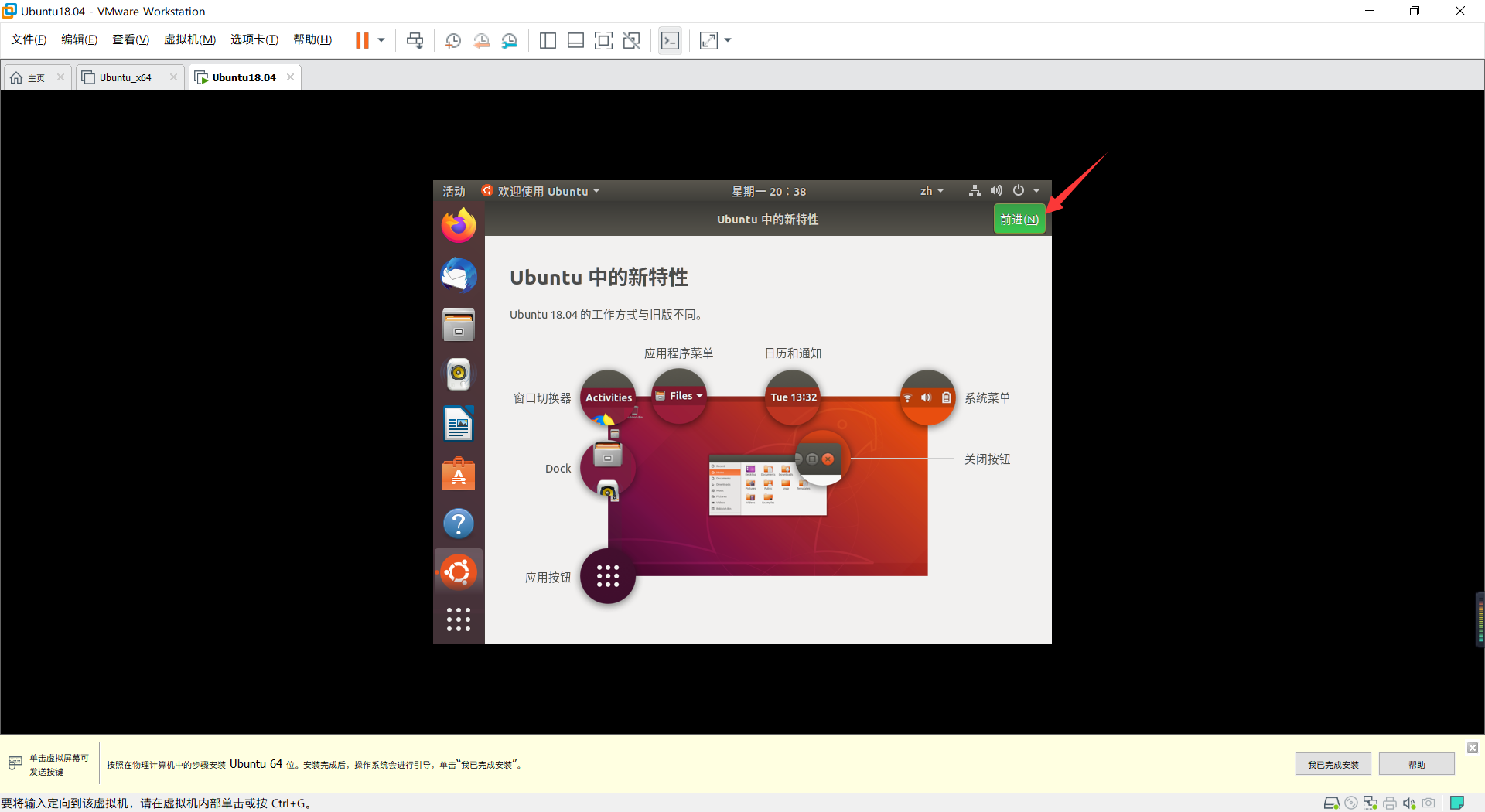Open the 文件(F) menu
Screen dimensions: 1485x812
pos(29,39)
